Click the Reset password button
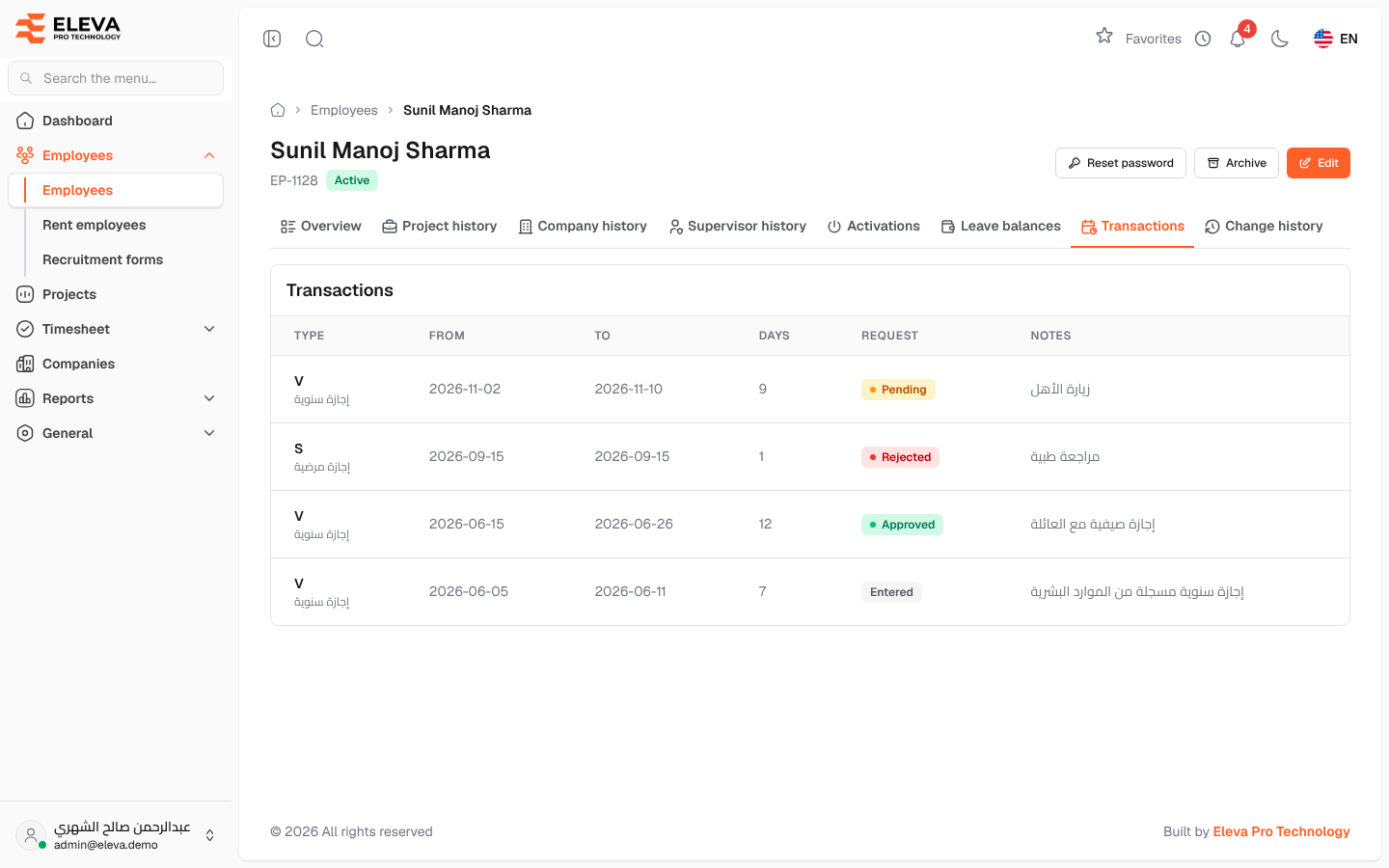Screen dimensions: 1389x868 [x=1121, y=163]
